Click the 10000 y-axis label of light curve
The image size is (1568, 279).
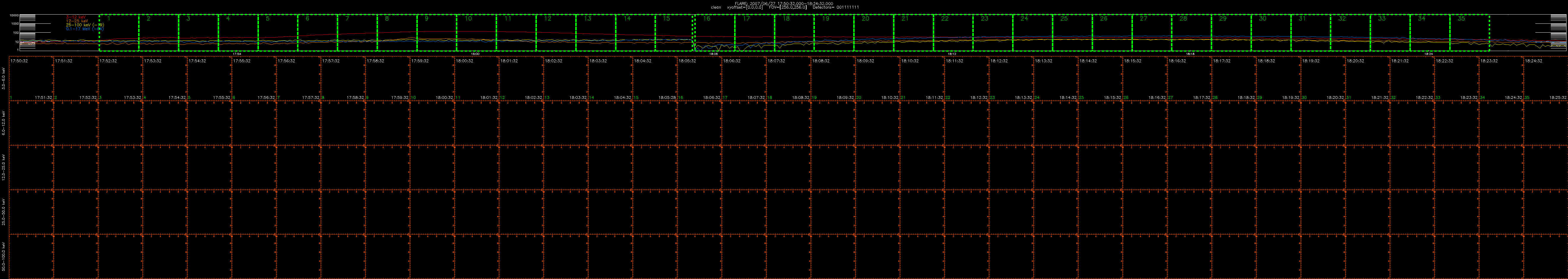(14, 15)
